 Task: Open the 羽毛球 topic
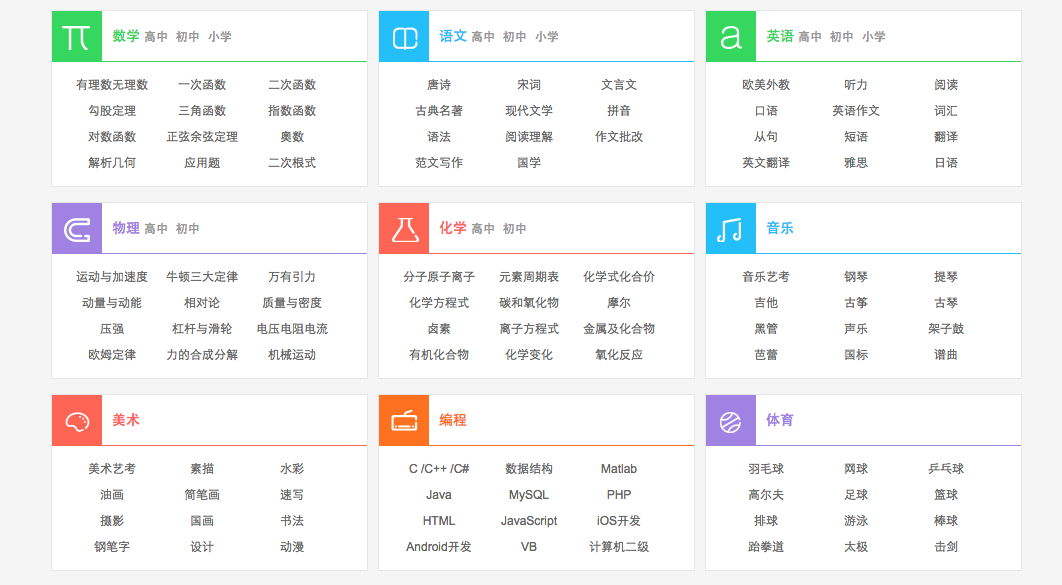coord(766,469)
